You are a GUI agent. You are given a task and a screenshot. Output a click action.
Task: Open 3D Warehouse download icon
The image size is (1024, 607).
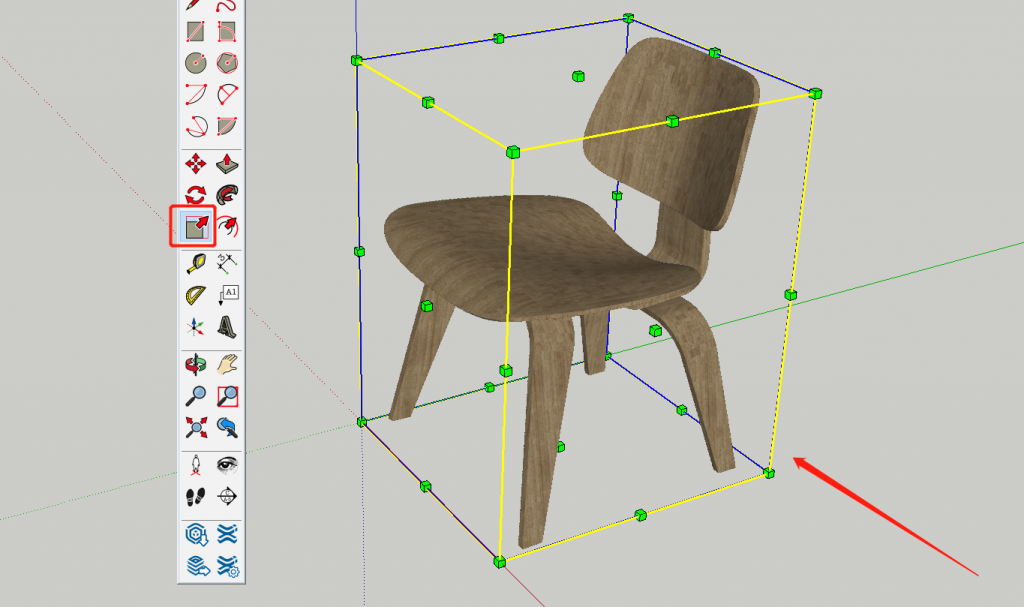pos(195,534)
